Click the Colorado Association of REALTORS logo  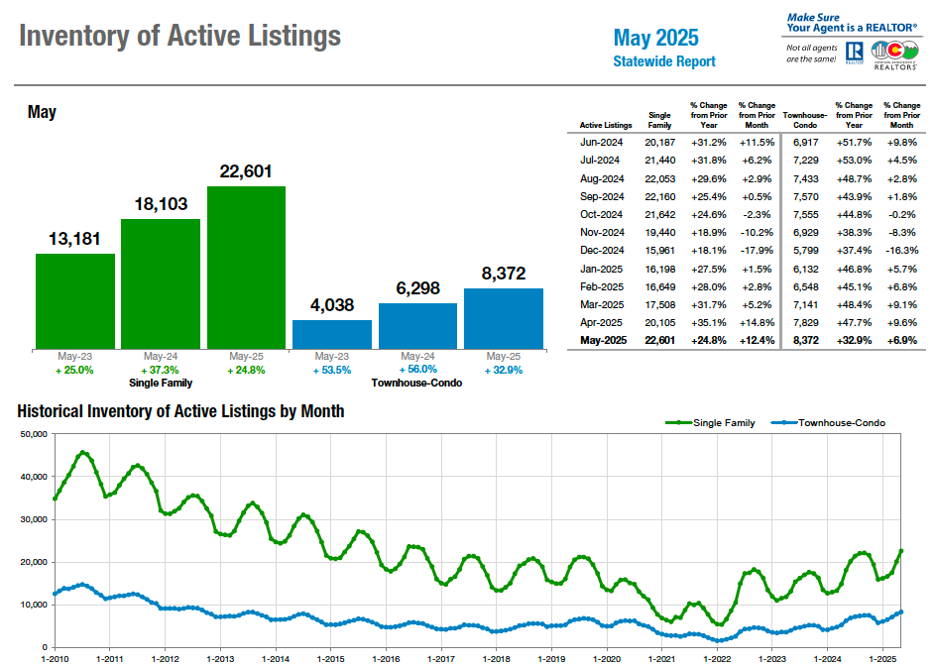tap(895, 55)
